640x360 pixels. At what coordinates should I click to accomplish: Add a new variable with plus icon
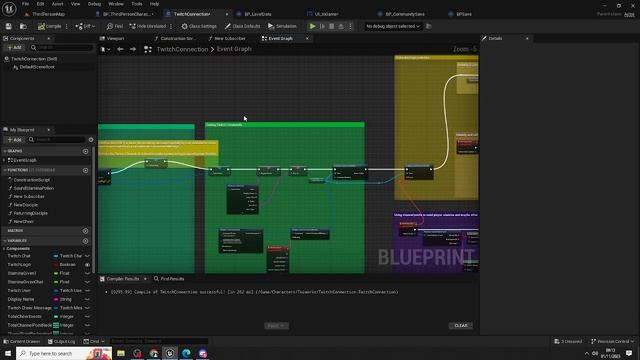85,241
